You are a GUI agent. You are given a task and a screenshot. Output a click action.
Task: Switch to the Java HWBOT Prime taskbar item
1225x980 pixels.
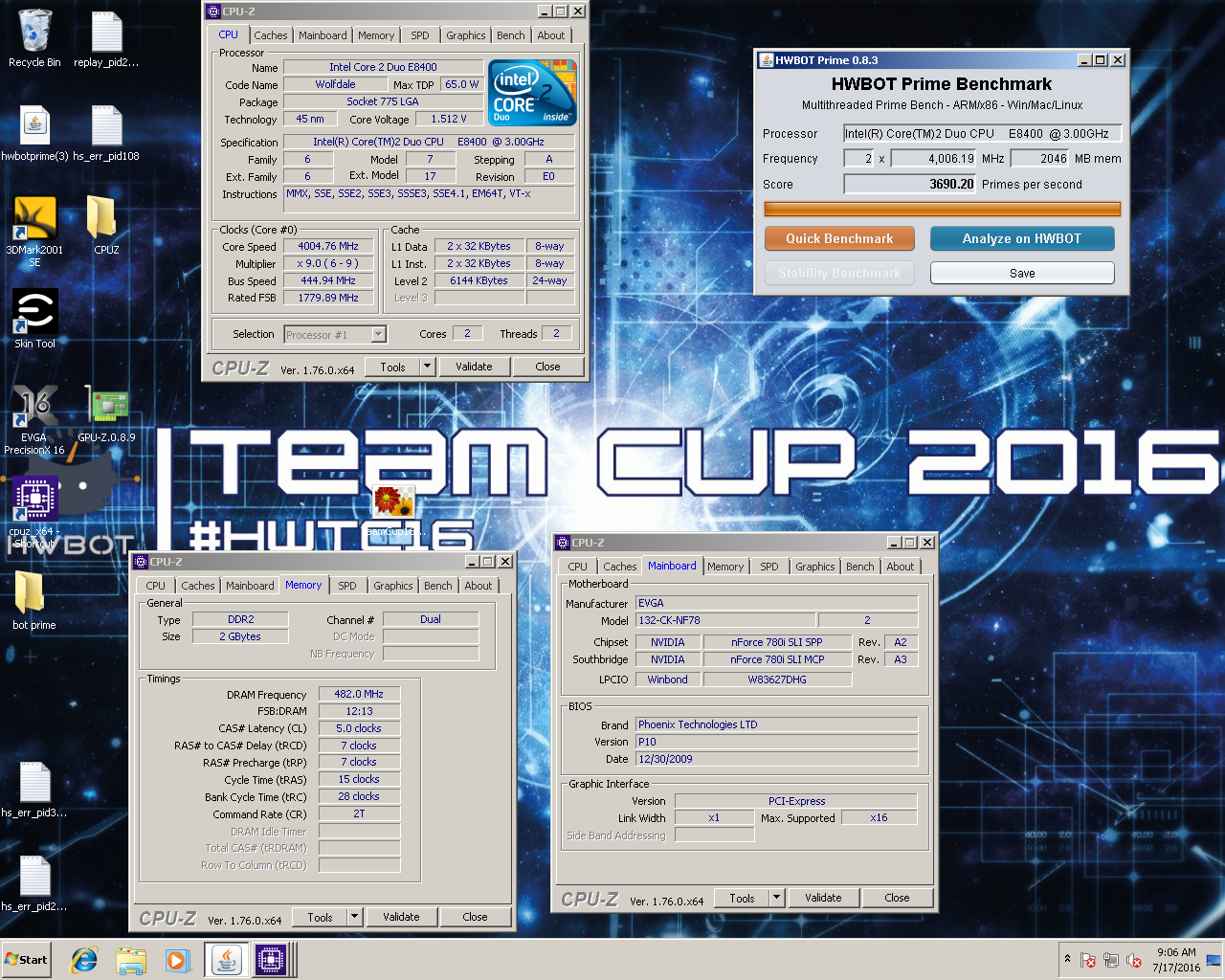(227, 960)
